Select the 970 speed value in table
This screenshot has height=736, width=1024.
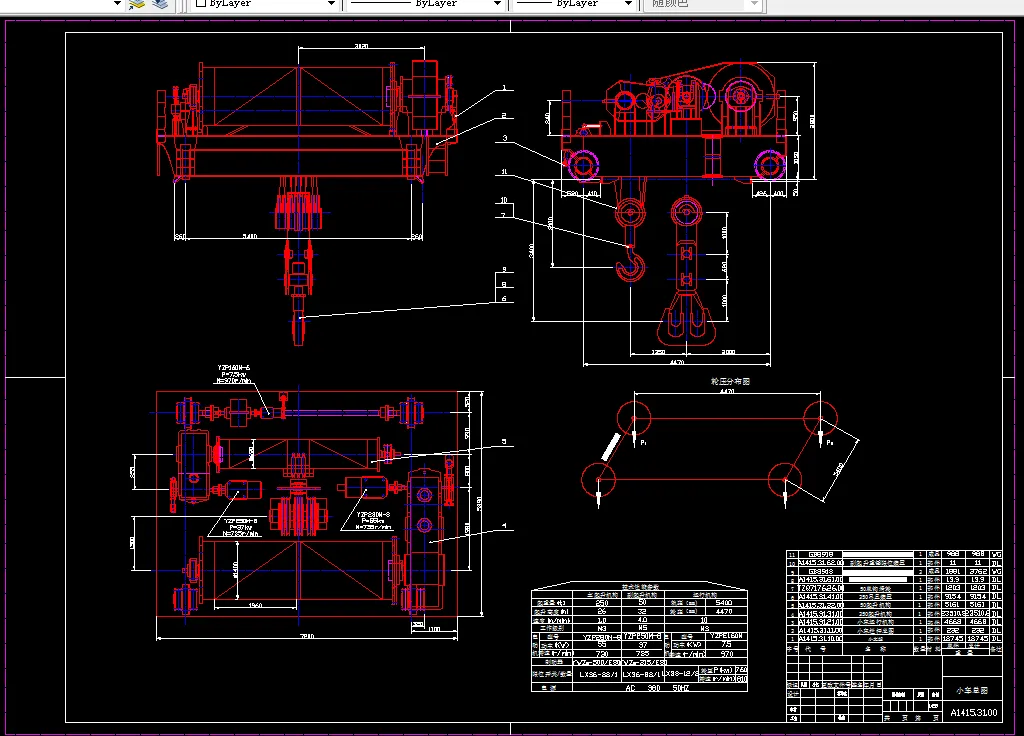pos(726,653)
